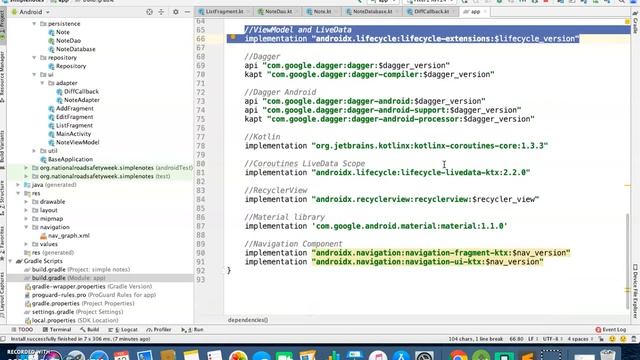Open Note class in persistence package

(x=62, y=32)
